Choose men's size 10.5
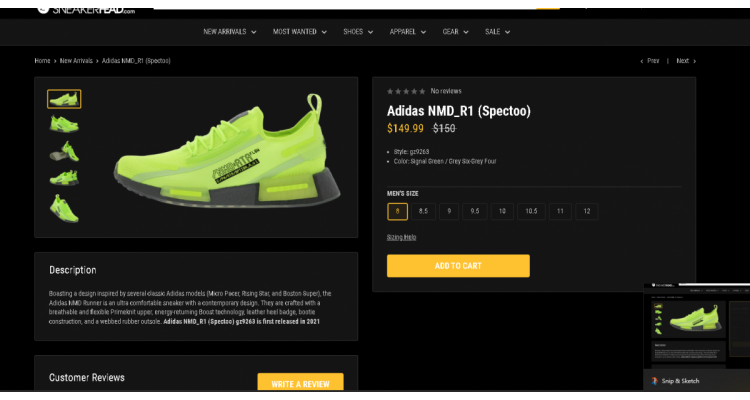This screenshot has height=400, width=750. tap(531, 211)
